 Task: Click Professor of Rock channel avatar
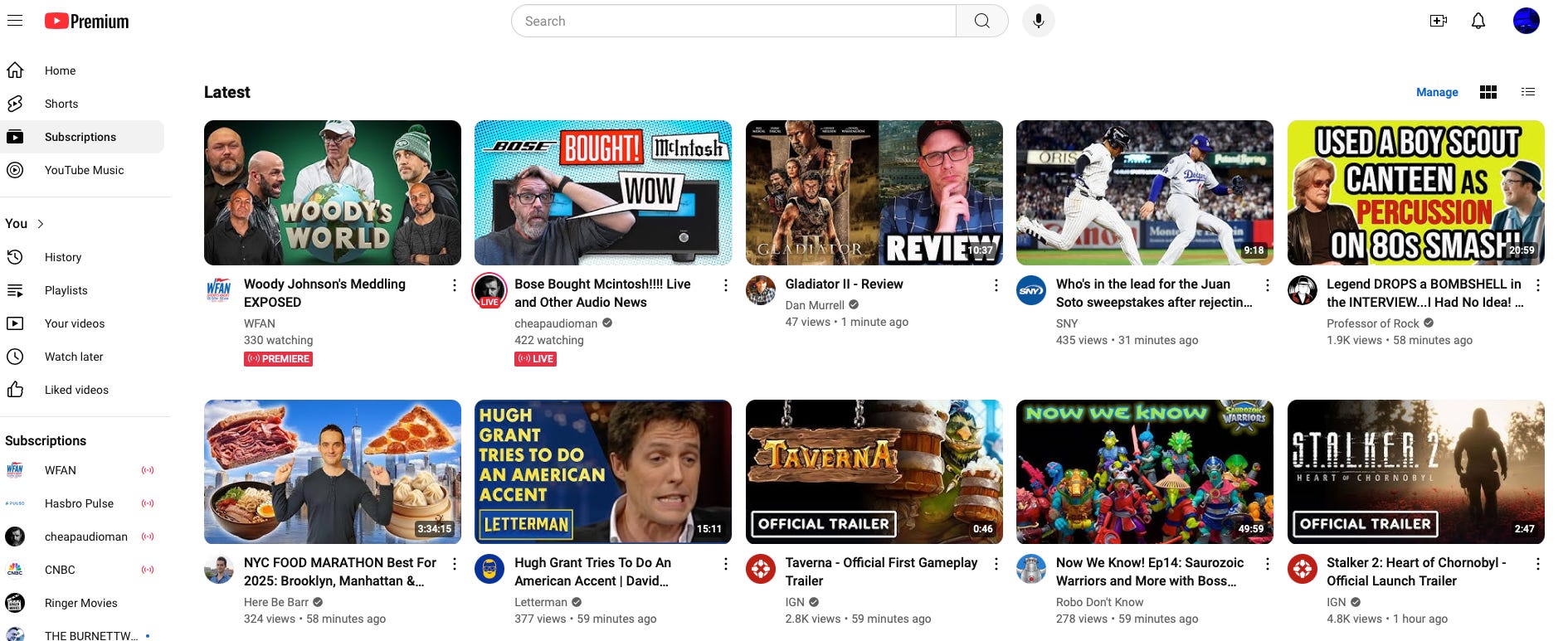coord(1303,290)
